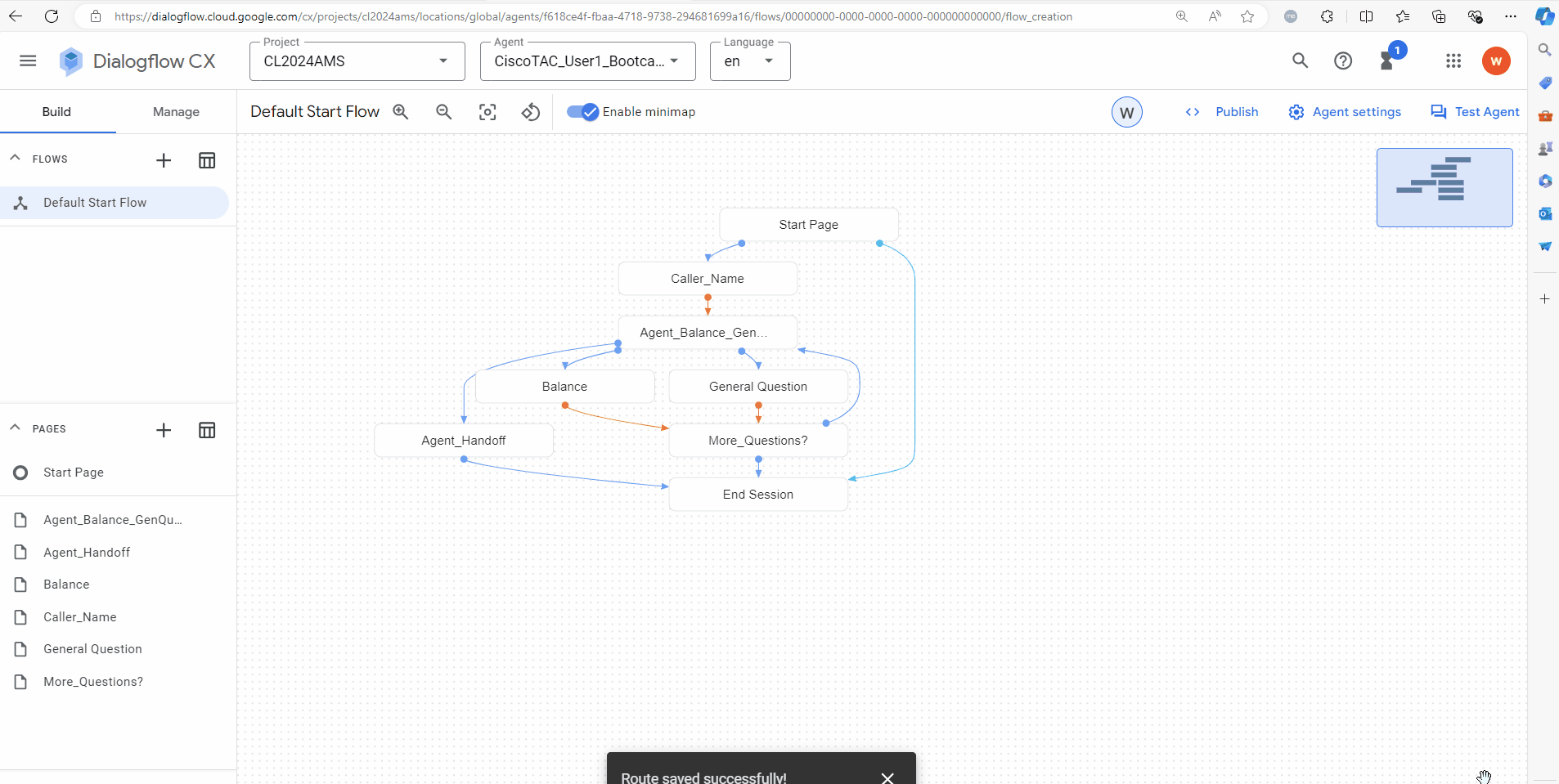Open the Outlook icon in Edge sidebar

pyautogui.click(x=1545, y=213)
